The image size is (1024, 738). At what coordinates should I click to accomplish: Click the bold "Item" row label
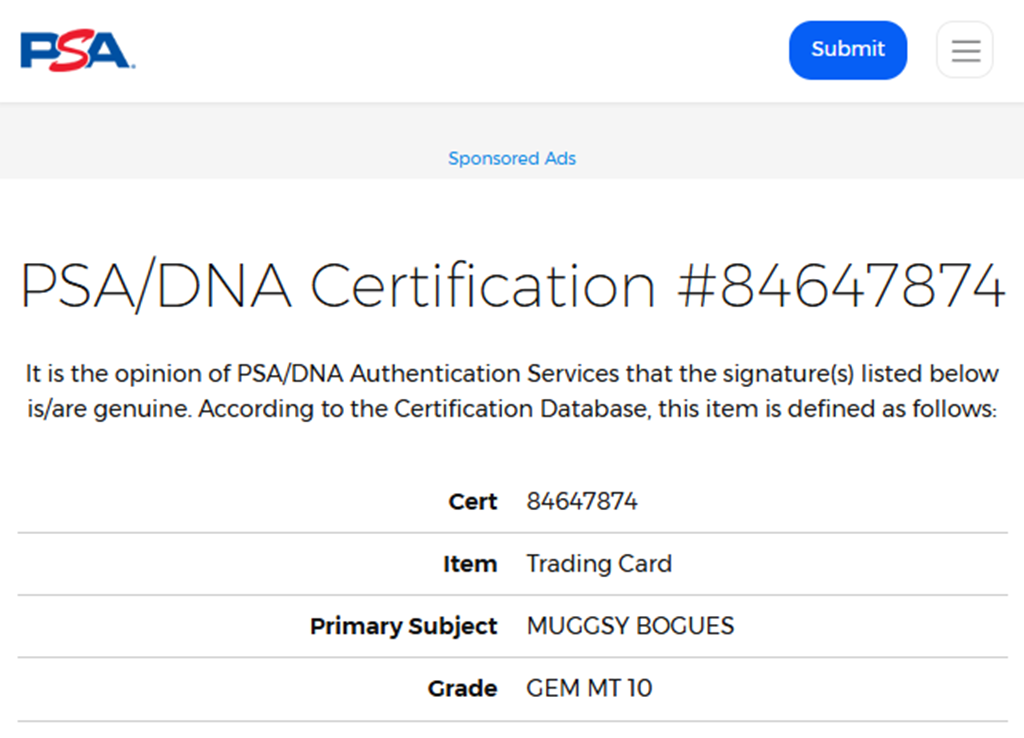tap(470, 565)
